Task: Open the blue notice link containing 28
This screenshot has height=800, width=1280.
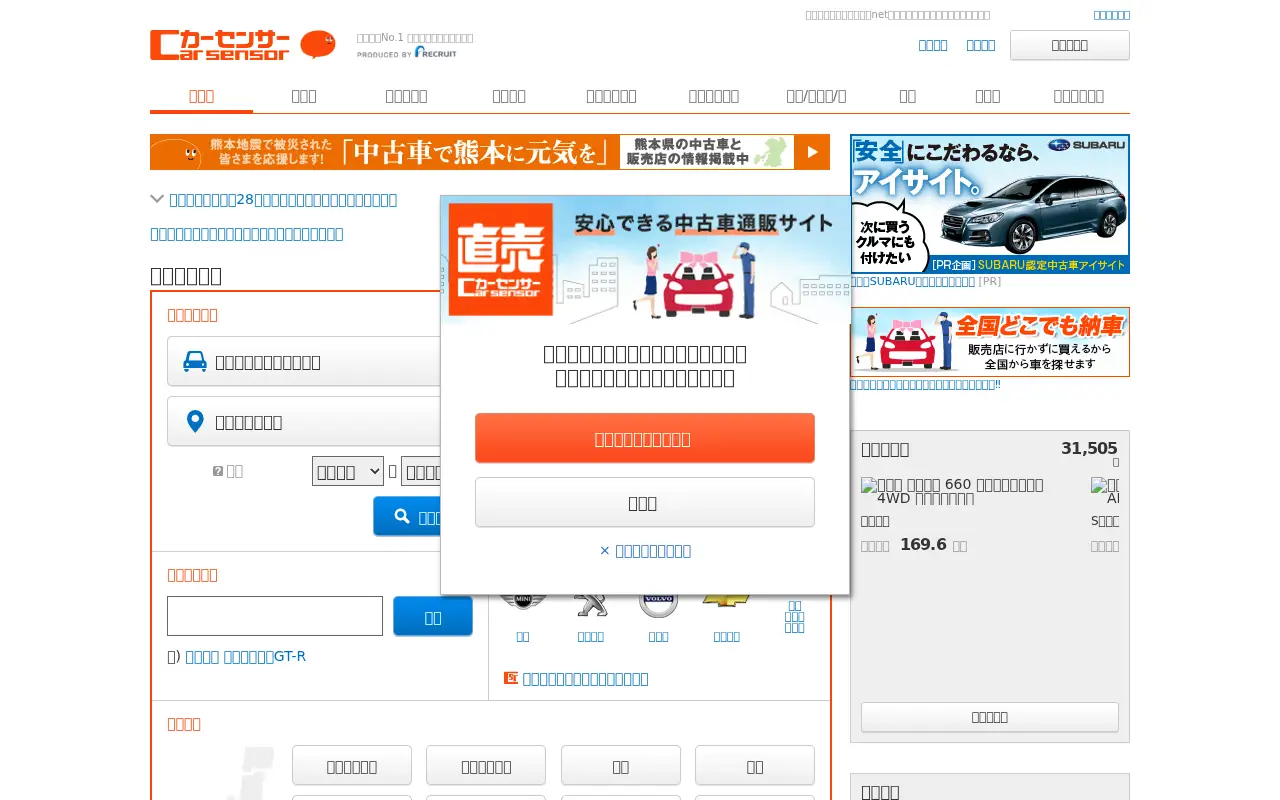Action: tap(283, 199)
